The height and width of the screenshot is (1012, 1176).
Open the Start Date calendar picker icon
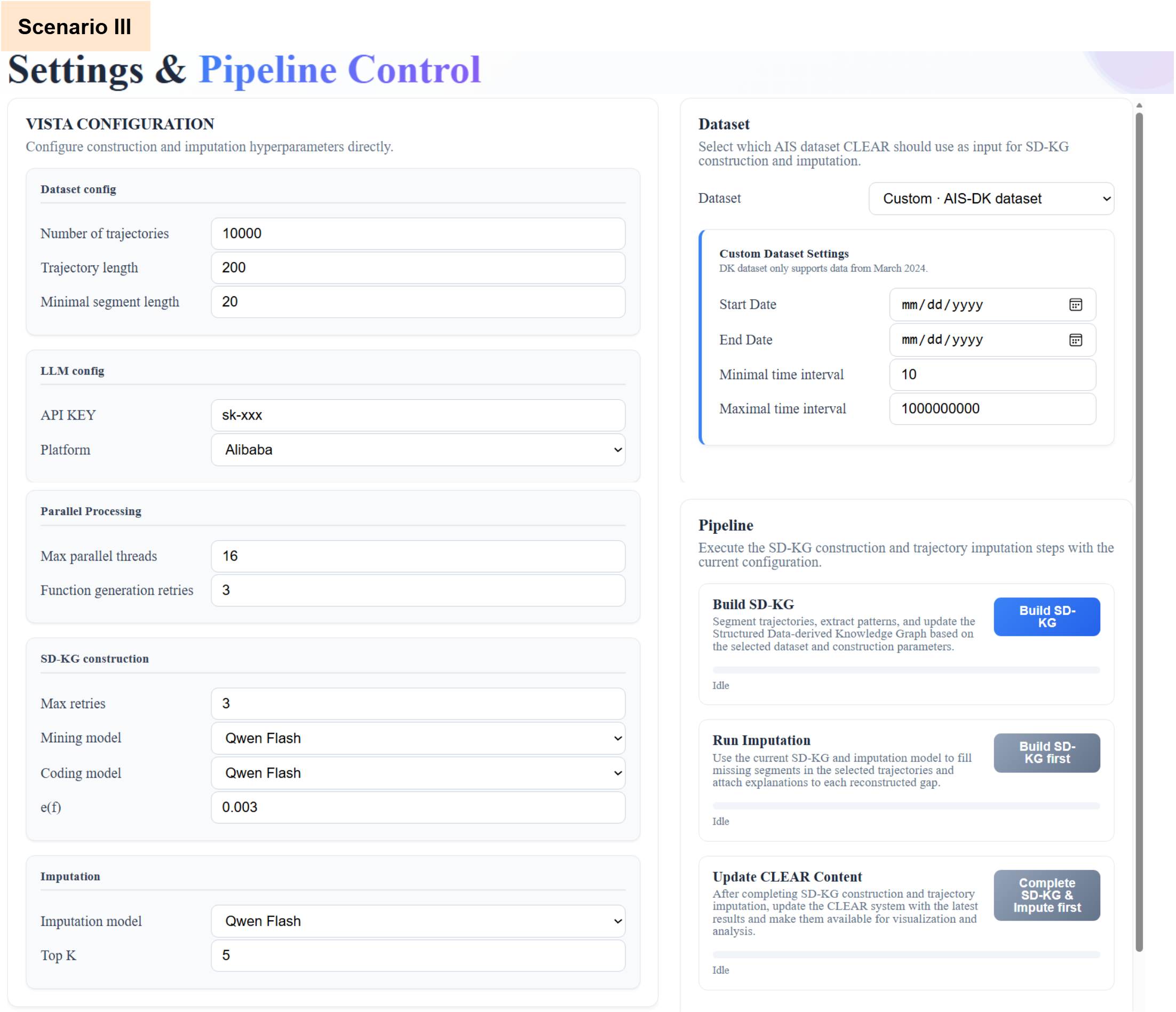(x=1075, y=304)
